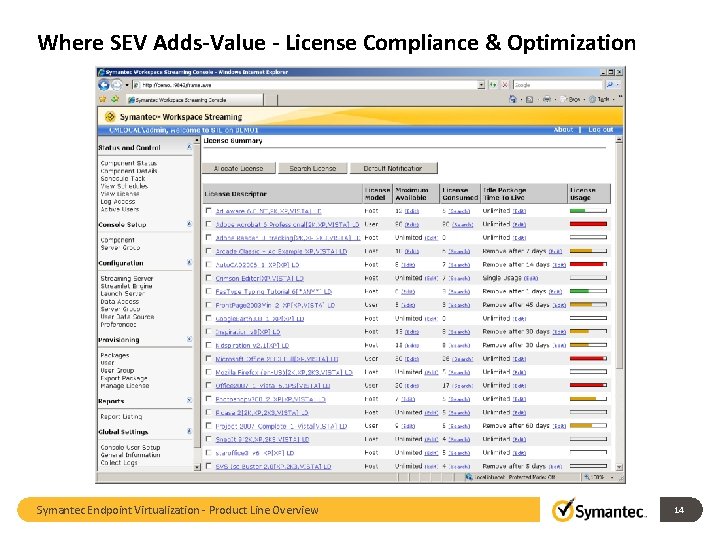Collapse the Status and Control section
This screenshot has width=720, height=540.
(189, 147)
